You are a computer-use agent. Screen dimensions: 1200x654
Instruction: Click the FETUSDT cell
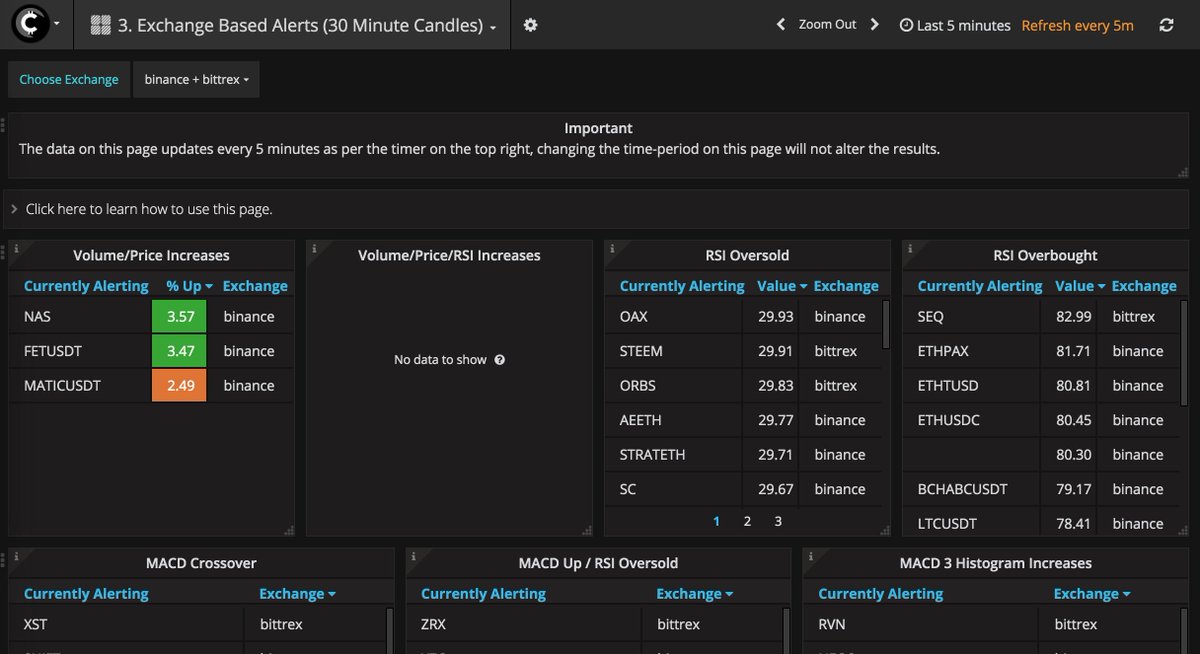pos(81,351)
